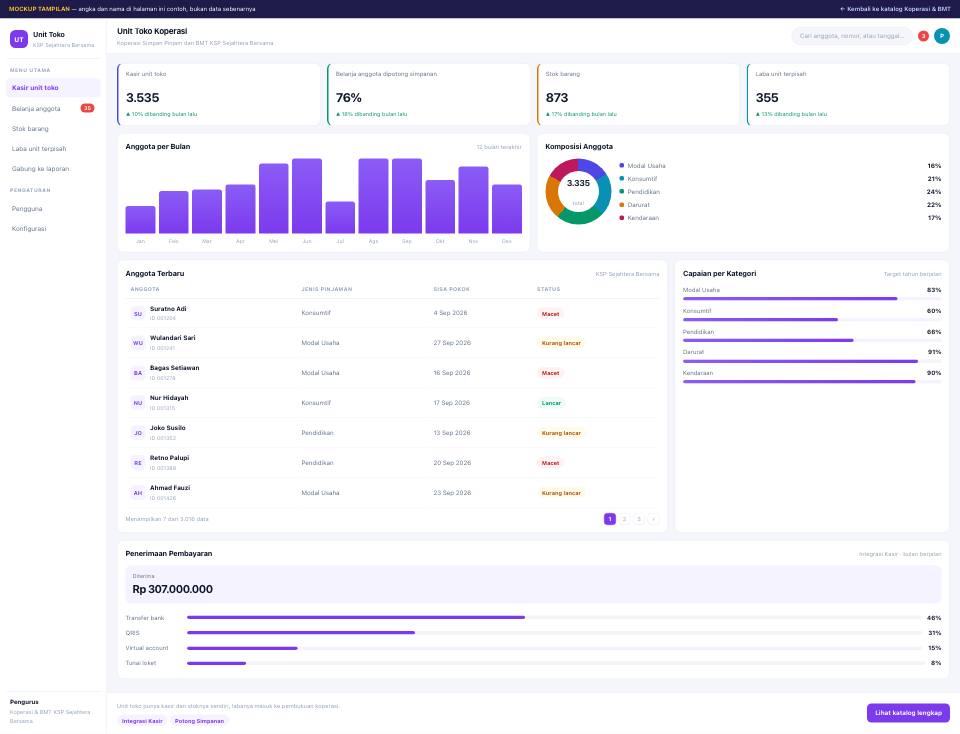Open the Belanja anggota dipotong simpanan card
The image size is (960, 734).
[429, 94]
